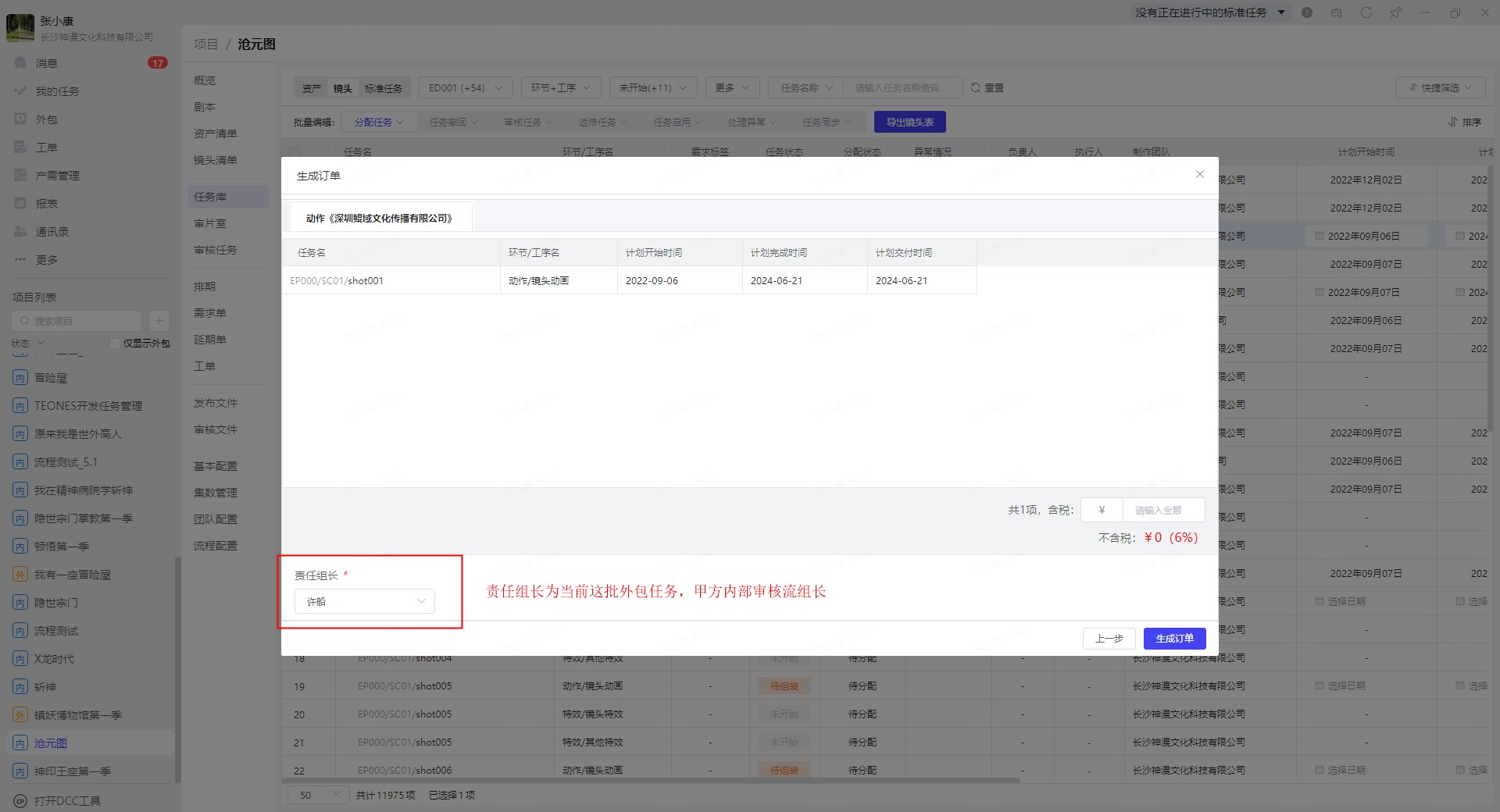This screenshot has height=812, width=1500.
Task: Expand the 状态 filter in project list
Action: (27, 343)
